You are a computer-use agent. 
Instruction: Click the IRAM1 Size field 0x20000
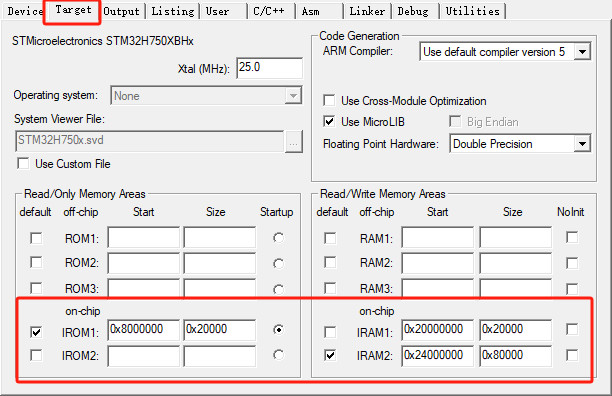516,330
